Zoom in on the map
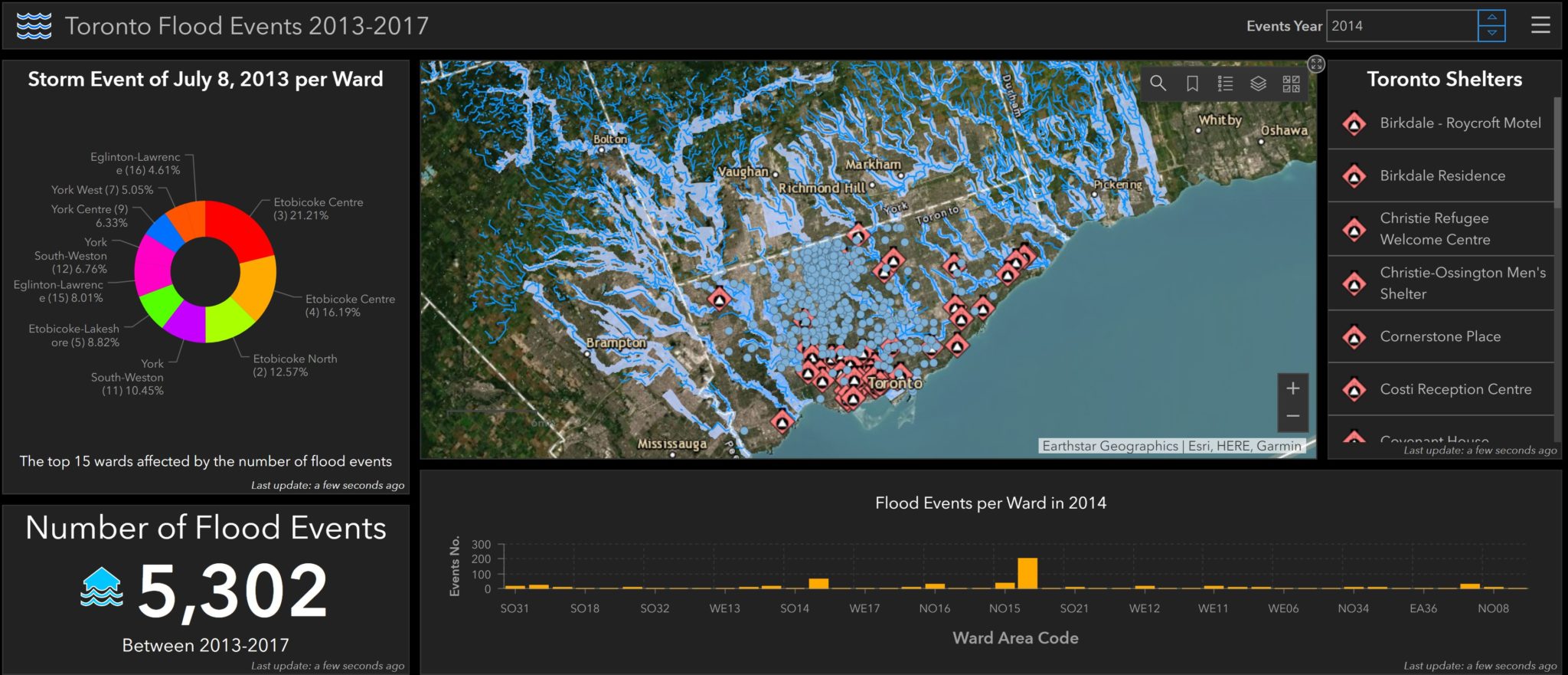The width and height of the screenshot is (1568, 675). (1293, 388)
